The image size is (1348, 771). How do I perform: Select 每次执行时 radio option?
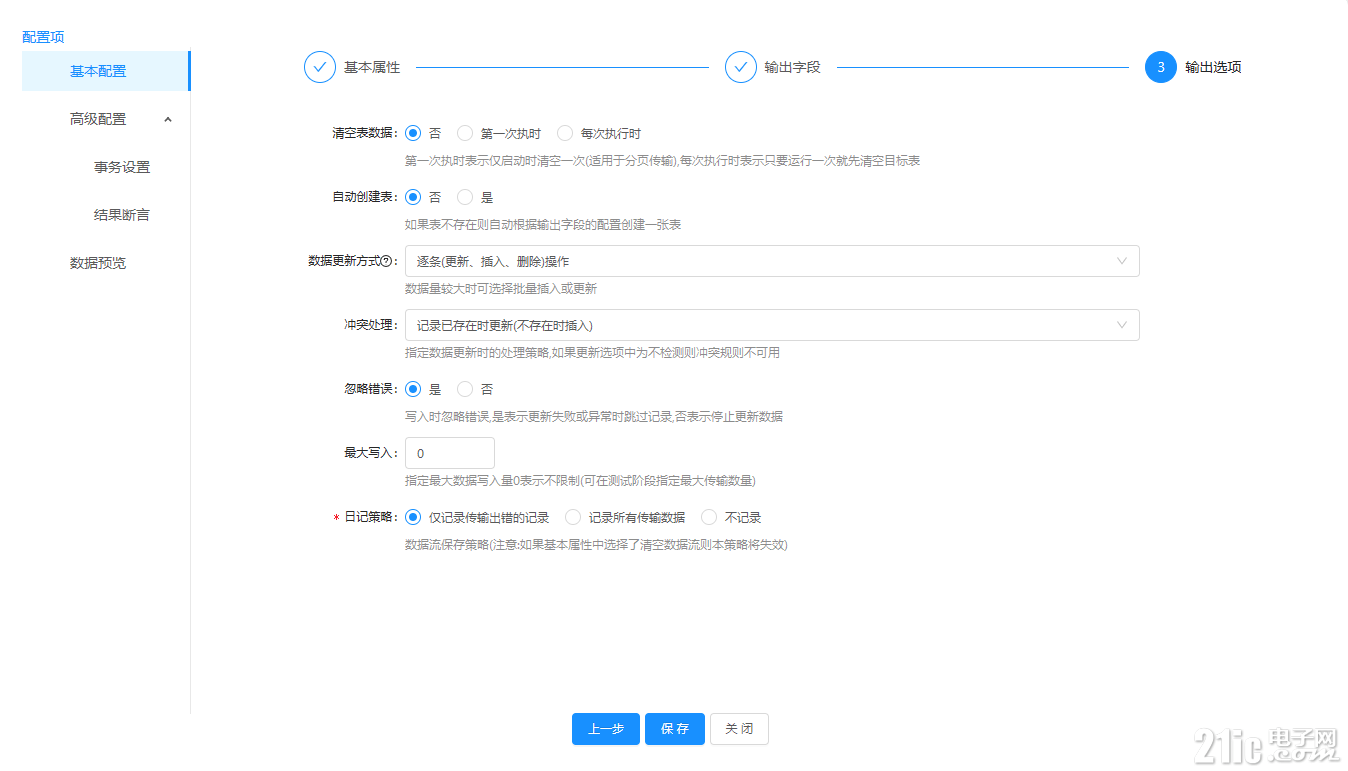pyautogui.click(x=565, y=133)
